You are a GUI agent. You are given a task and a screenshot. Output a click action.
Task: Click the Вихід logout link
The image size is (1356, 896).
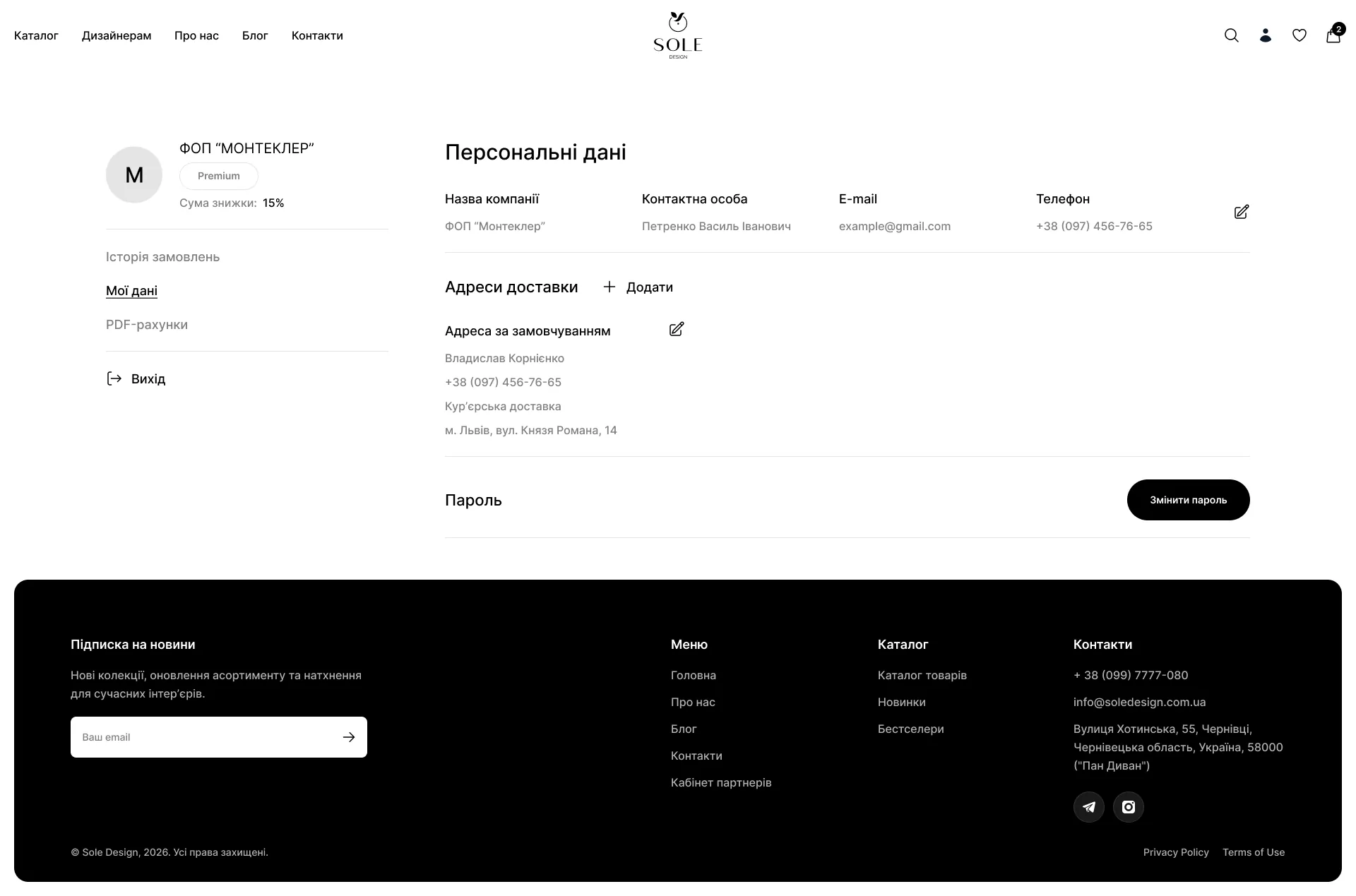pos(148,379)
